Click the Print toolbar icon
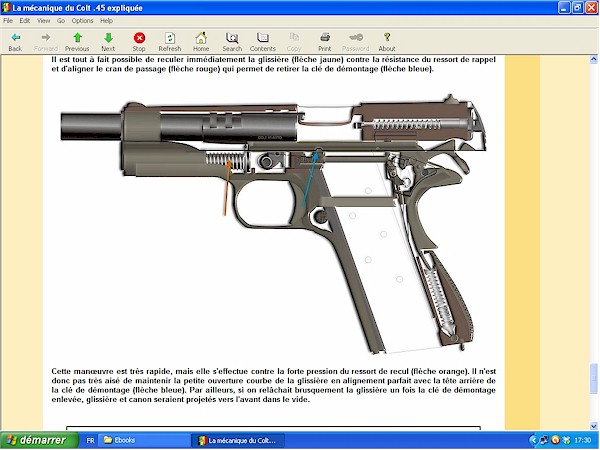Image resolution: width=600 pixels, height=450 pixels. pos(325,38)
